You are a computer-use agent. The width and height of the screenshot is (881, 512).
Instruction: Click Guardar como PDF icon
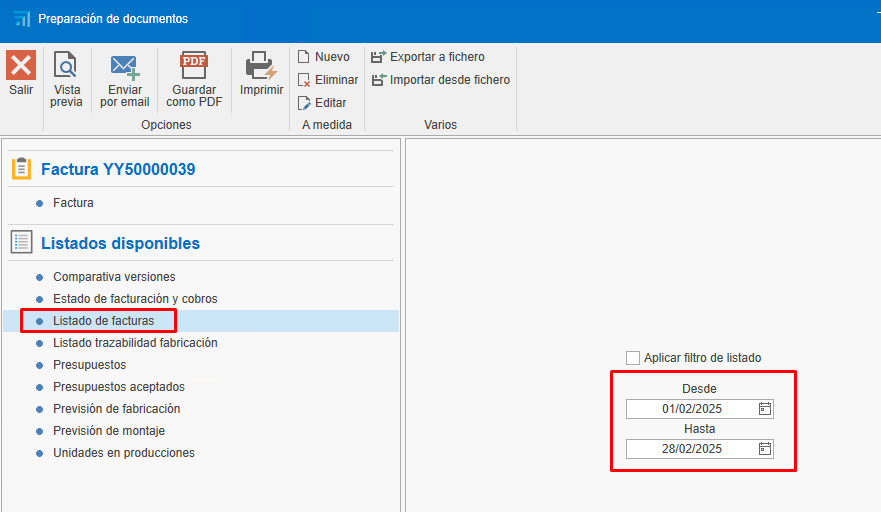click(x=194, y=67)
